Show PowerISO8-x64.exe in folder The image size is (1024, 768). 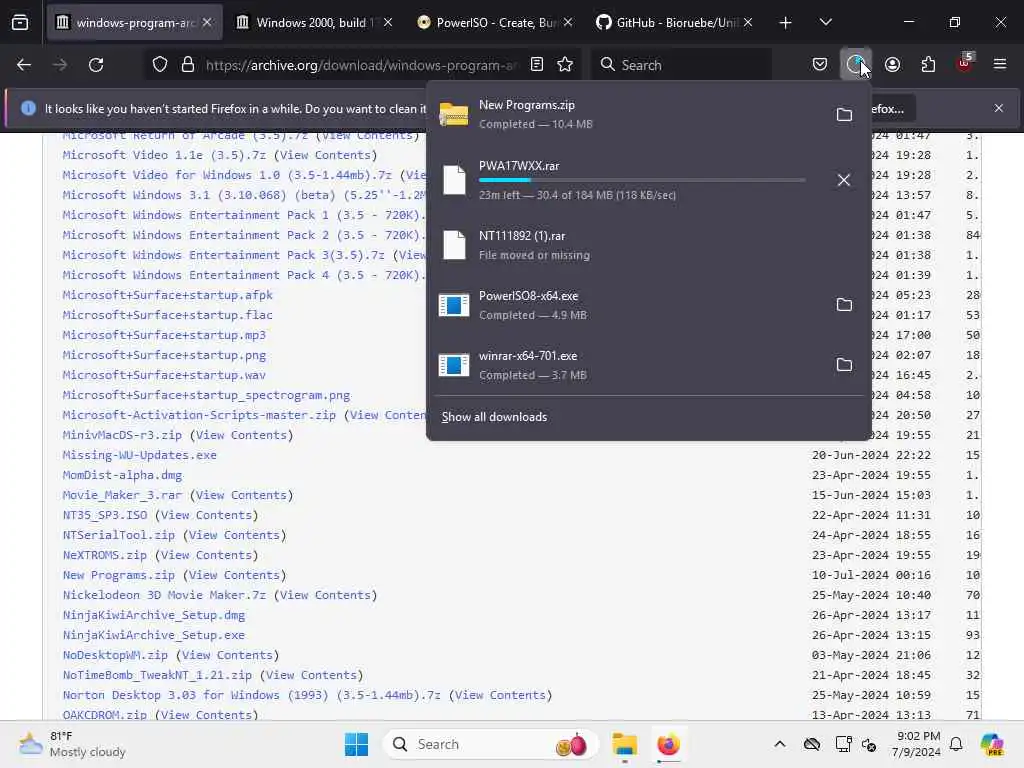tap(844, 304)
